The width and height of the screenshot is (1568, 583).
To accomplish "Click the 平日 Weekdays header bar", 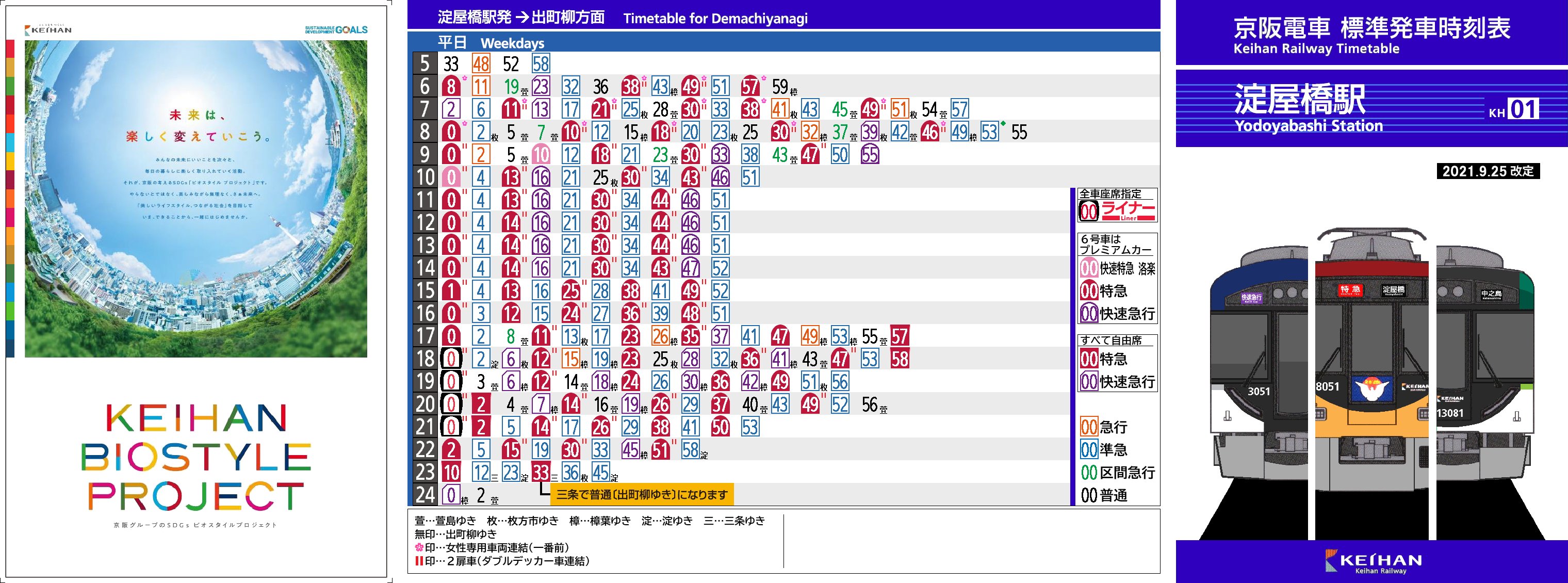I will click(783, 42).
